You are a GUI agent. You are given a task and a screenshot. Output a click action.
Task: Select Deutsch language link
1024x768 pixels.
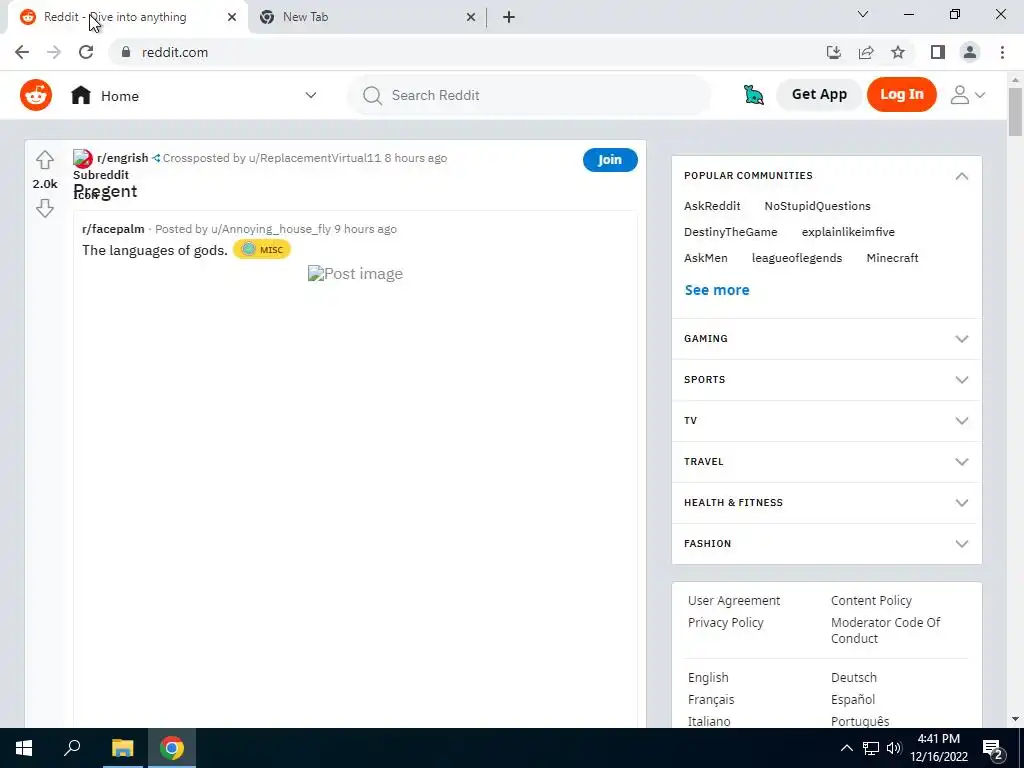(x=854, y=678)
